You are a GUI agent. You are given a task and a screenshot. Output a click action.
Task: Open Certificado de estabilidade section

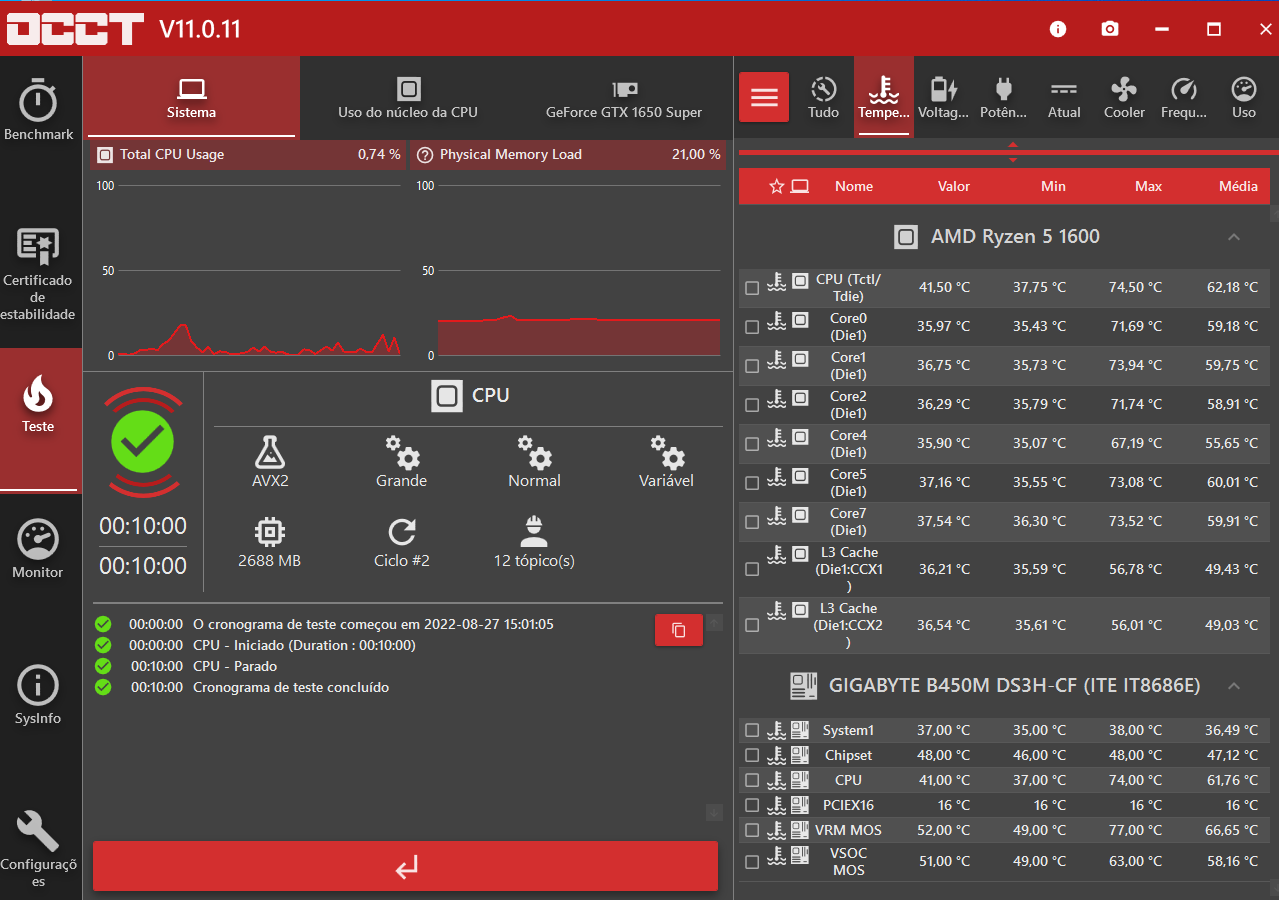click(38, 274)
